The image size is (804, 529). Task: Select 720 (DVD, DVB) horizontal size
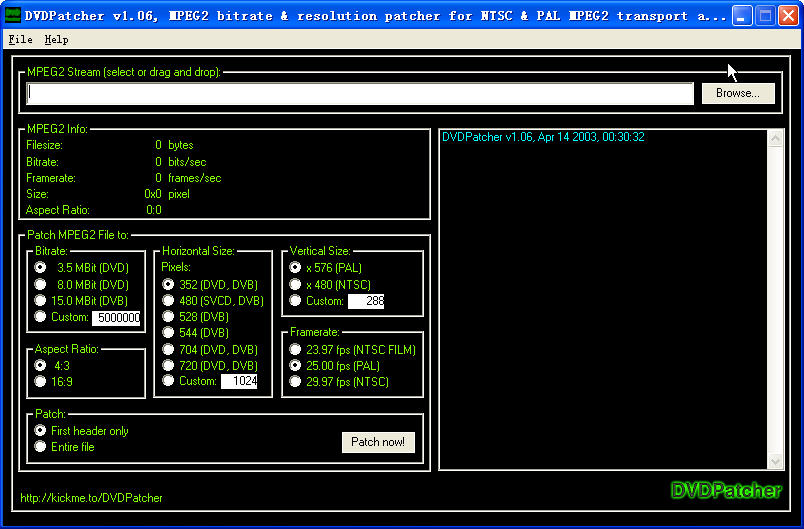point(168,365)
